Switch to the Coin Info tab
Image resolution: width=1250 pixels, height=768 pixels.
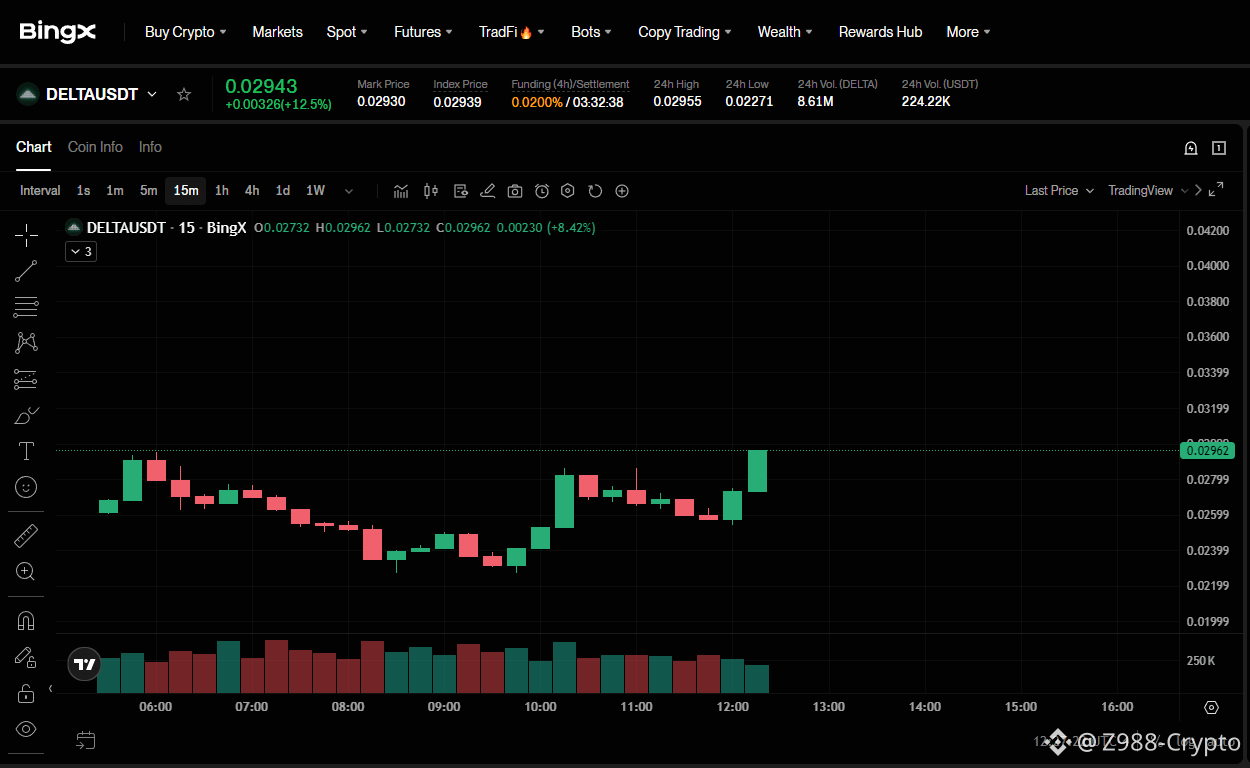(x=95, y=147)
